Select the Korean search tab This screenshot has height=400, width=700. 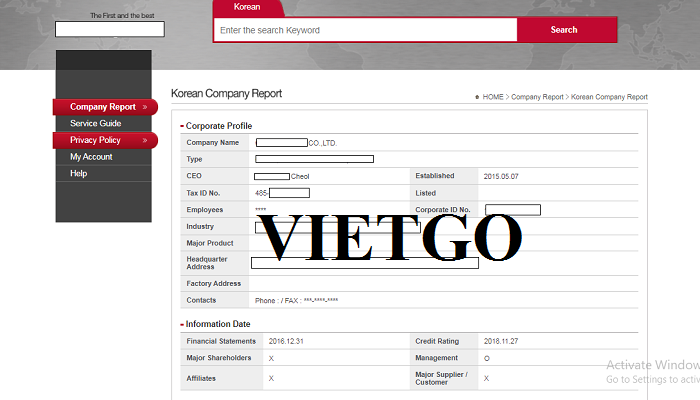pos(247,7)
